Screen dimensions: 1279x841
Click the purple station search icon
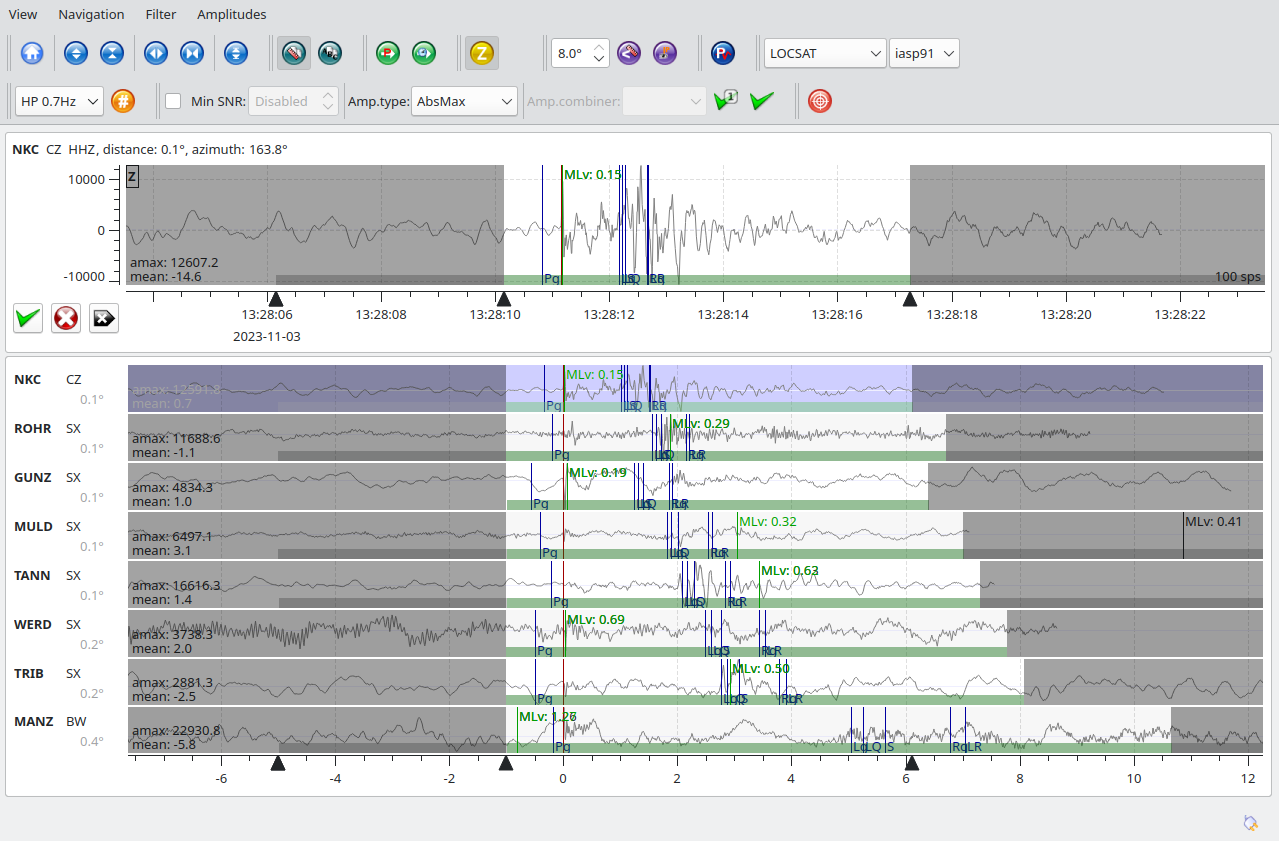click(665, 53)
